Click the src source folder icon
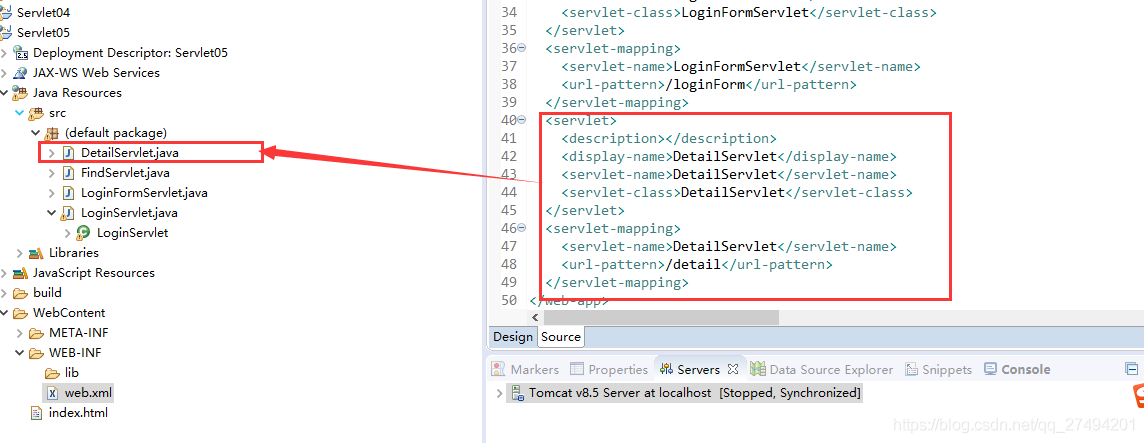 [x=36, y=113]
